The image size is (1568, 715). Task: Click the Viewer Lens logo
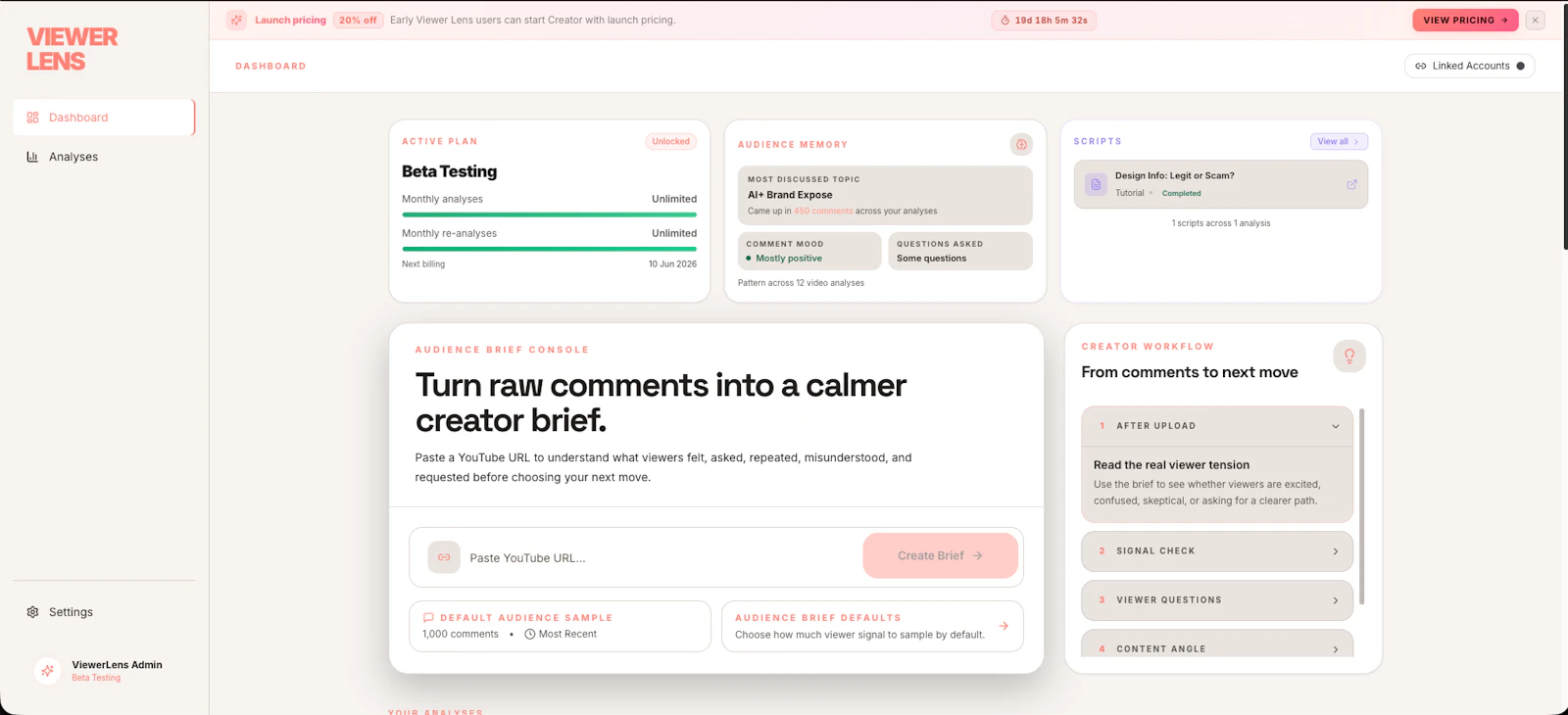72,49
